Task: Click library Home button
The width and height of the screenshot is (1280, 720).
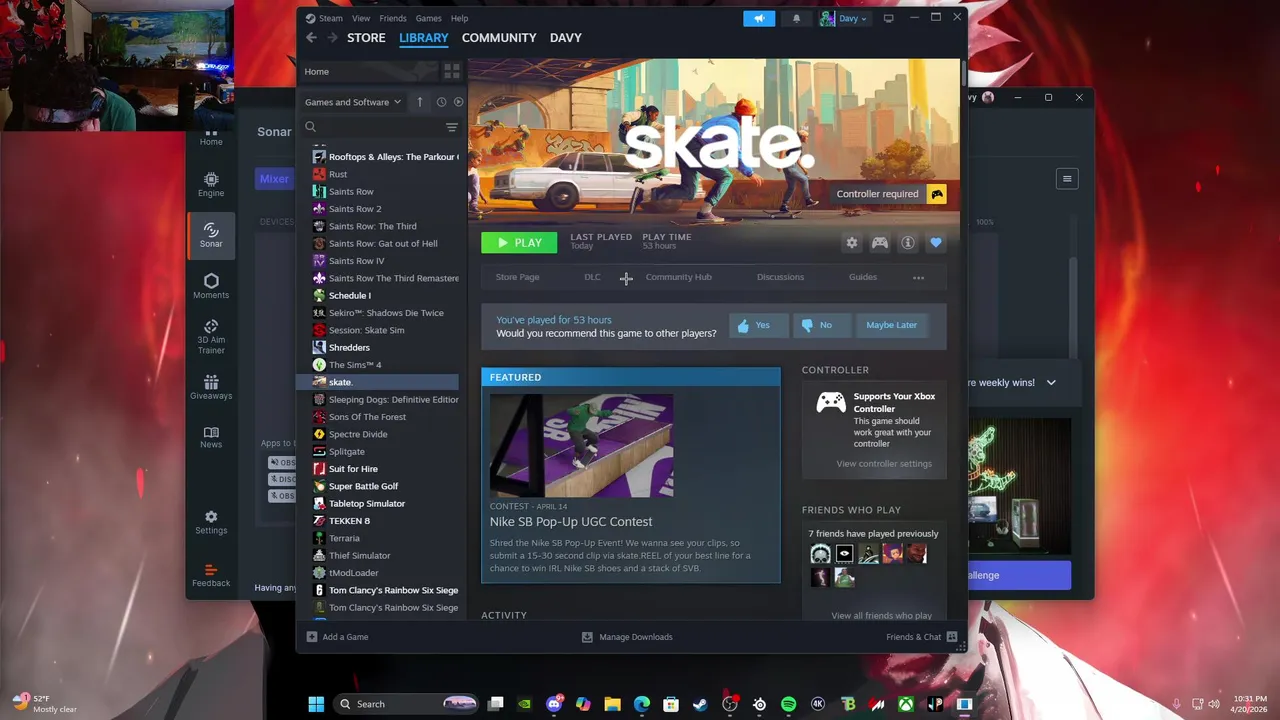Action: point(370,71)
